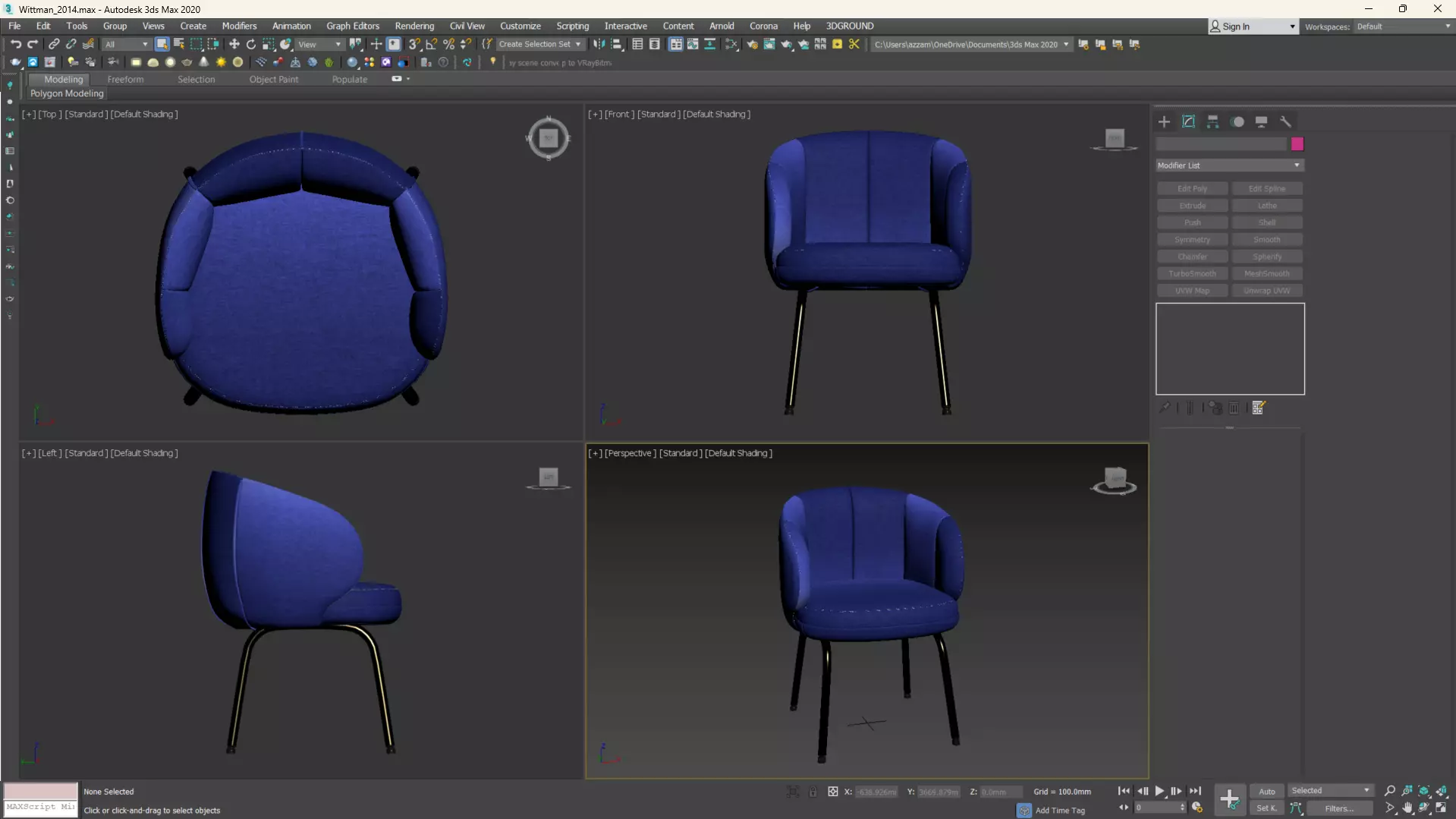Choose the Select and Rotate tool
1456x819 pixels.
coord(251,44)
